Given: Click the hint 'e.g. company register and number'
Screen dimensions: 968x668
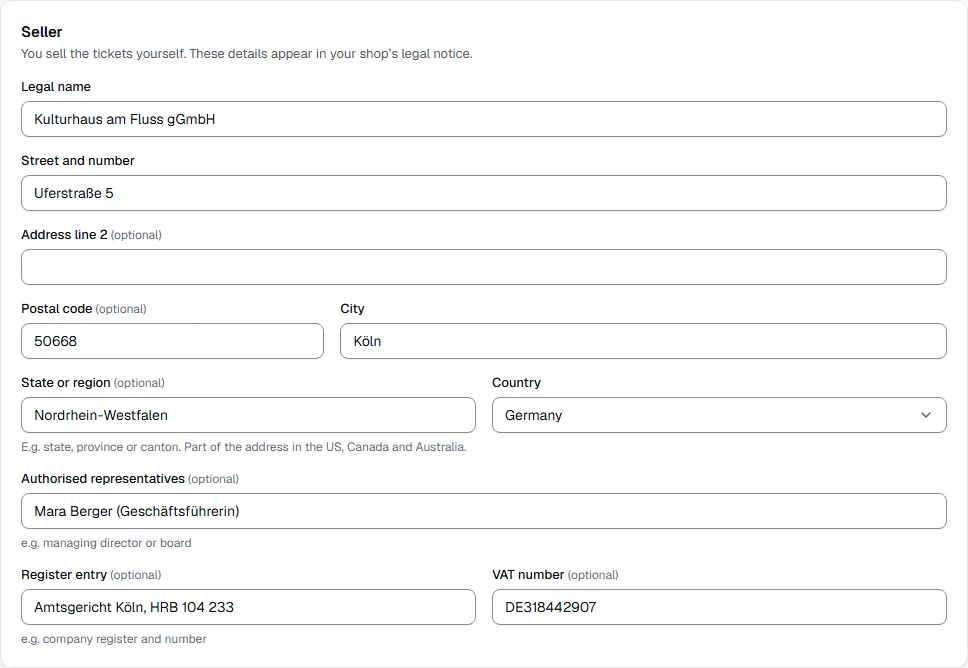Looking at the screenshot, I should coord(114,639).
